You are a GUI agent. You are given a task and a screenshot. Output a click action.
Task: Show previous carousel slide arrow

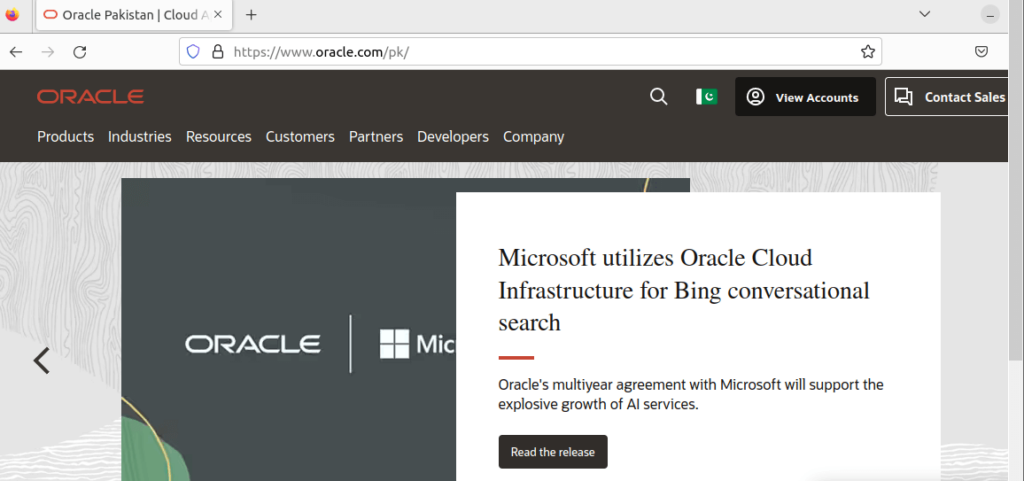(41, 361)
